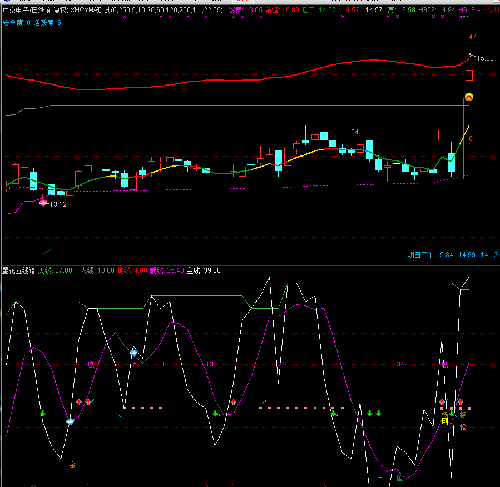Click the orange C label beside the last candle

coord(470,138)
